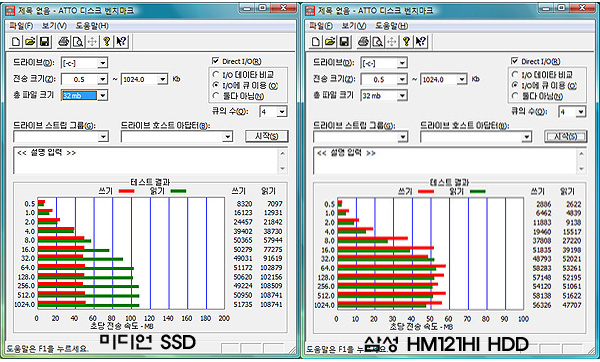600x362 pixels.
Task: Open file icon in left window toolbar
Action: [x=30, y=41]
